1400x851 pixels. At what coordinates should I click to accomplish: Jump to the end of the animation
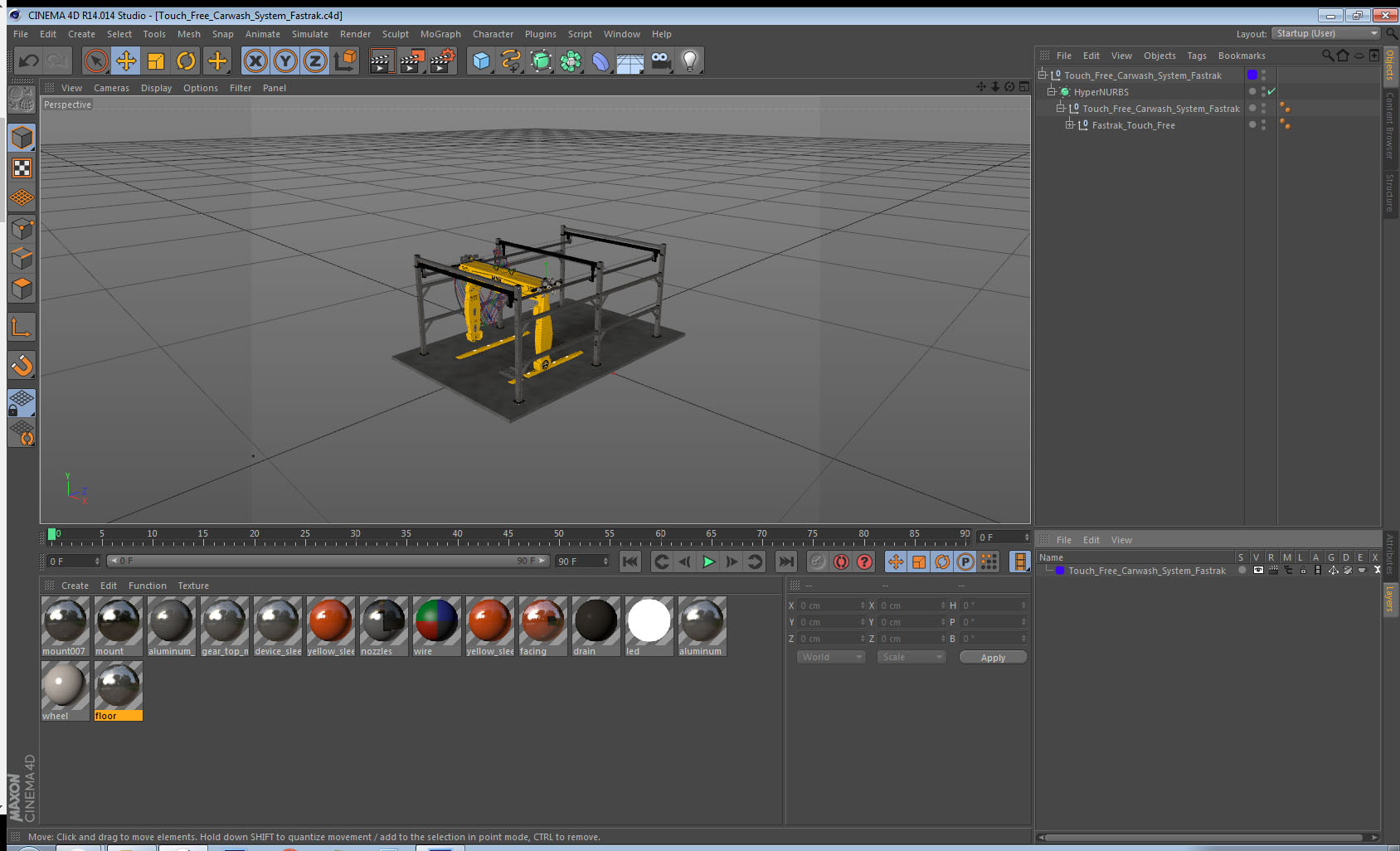pyautogui.click(x=785, y=562)
